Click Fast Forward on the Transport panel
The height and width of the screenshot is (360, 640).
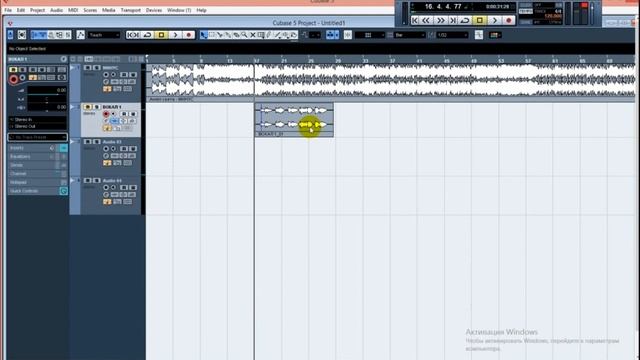coord(440,20)
